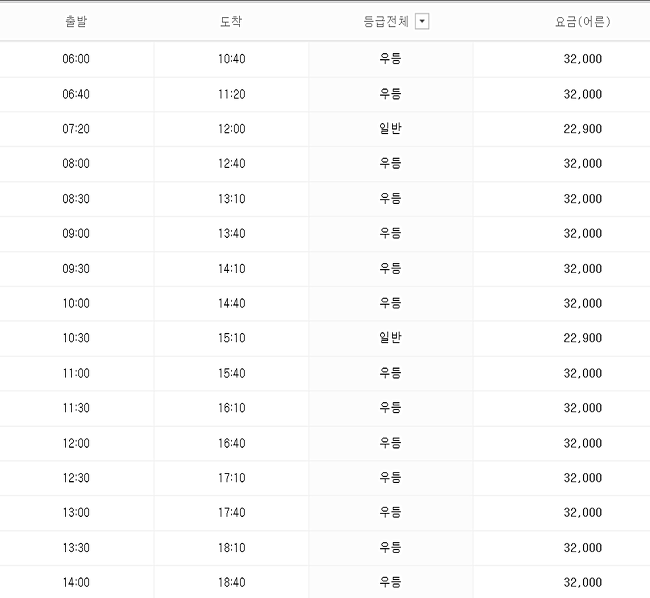Select the 06:40 departure bus row
This screenshot has height=598, width=650.
pos(325,94)
